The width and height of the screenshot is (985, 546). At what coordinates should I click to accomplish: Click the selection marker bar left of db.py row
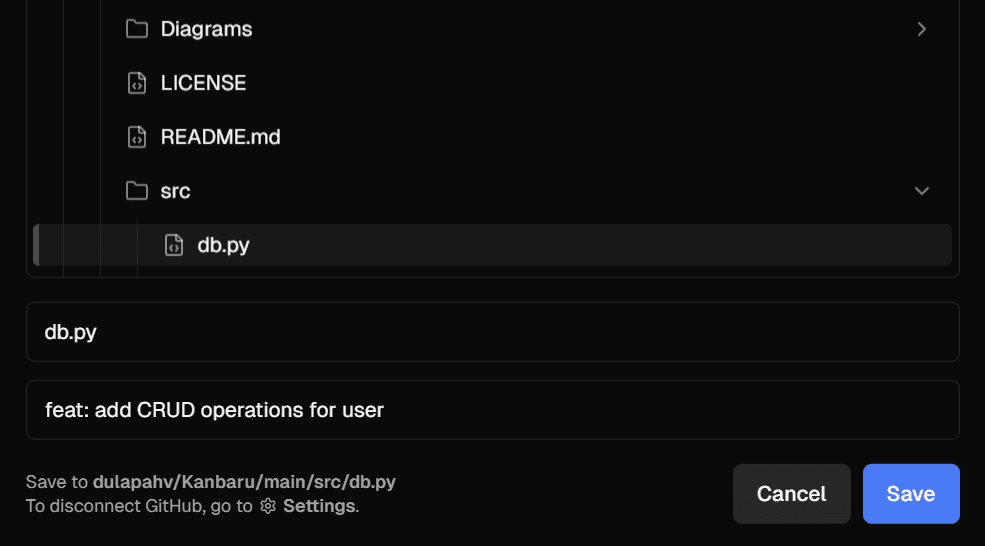(x=36, y=244)
